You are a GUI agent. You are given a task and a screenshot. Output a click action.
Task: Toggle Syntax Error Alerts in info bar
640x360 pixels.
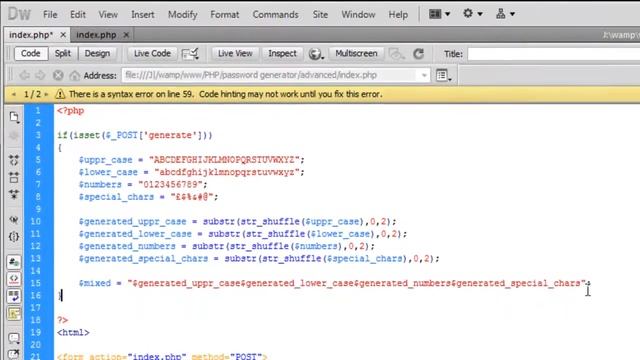coord(14,313)
